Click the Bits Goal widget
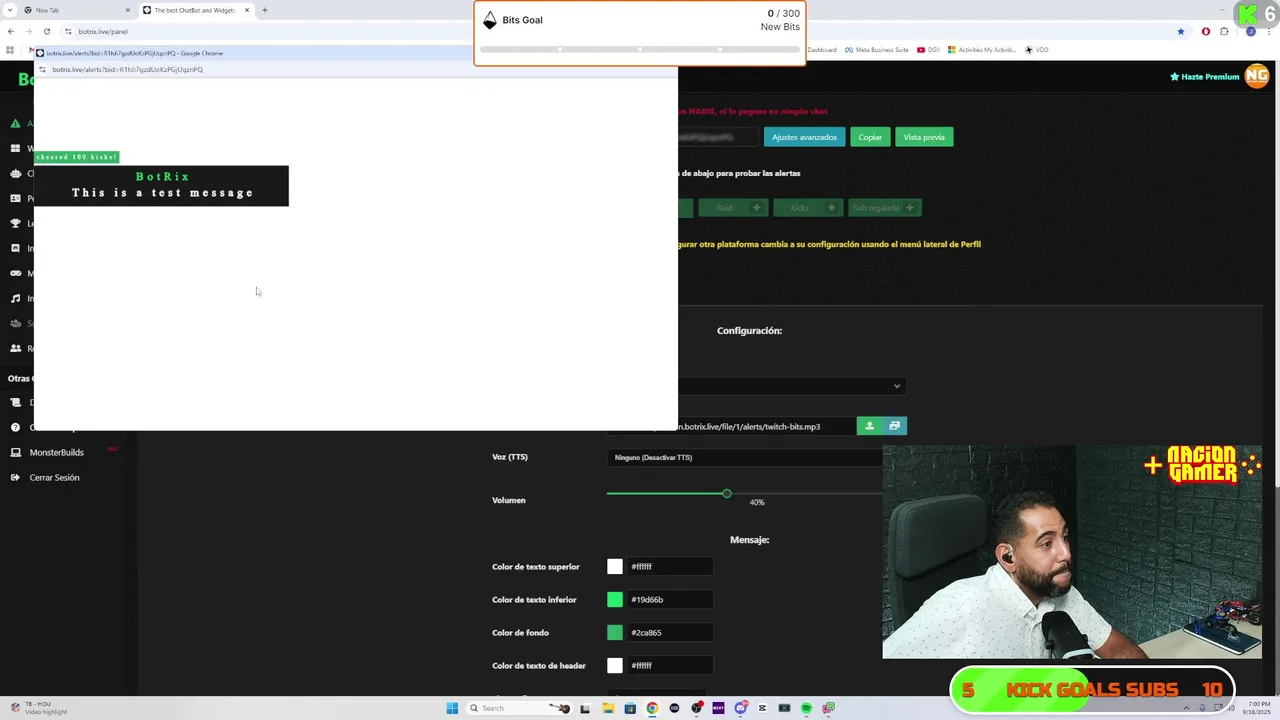This screenshot has height=720, width=1280. (640, 33)
